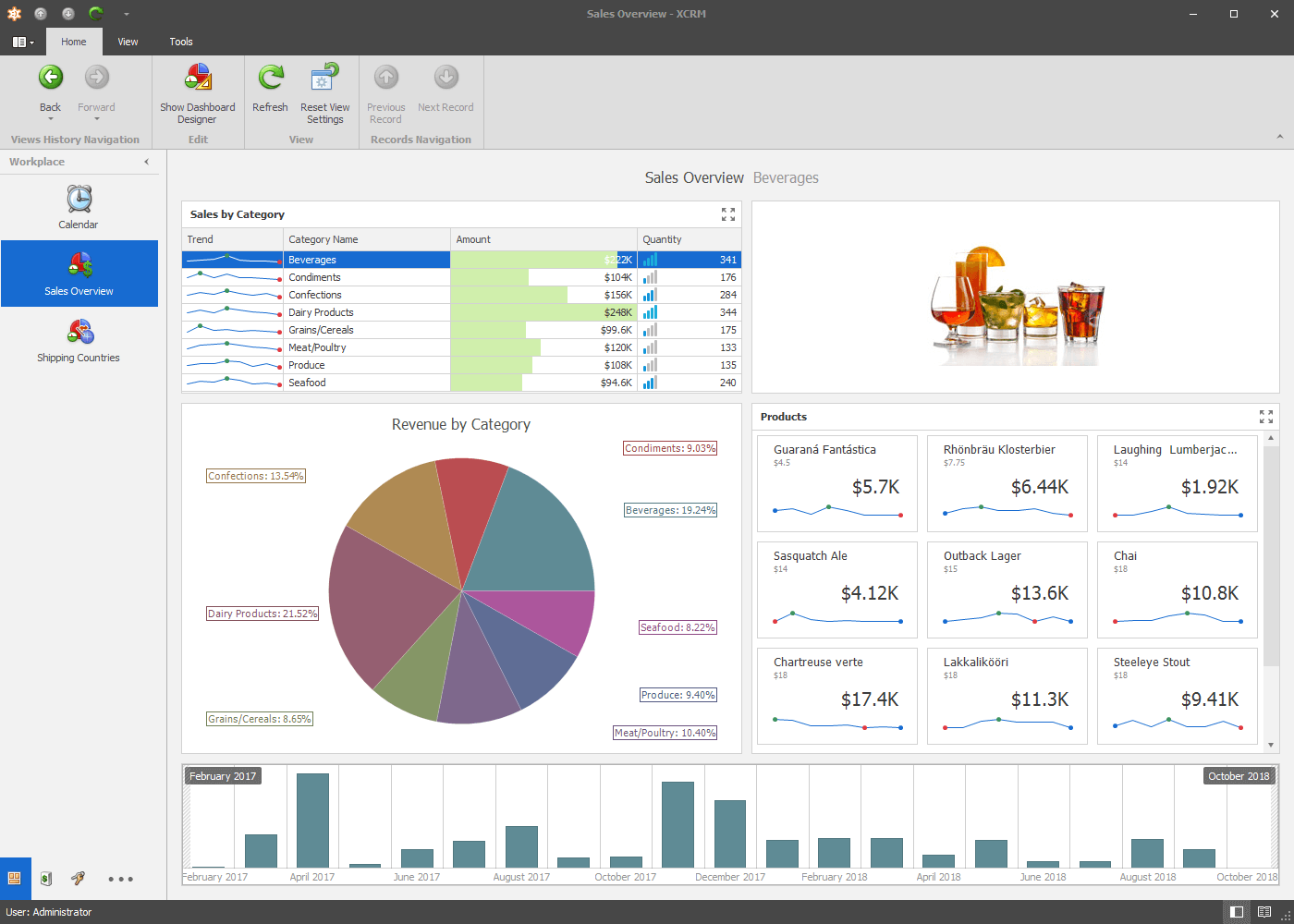The width and height of the screenshot is (1294, 924).
Task: Click the green Back navigation icon
Action: 50,78
